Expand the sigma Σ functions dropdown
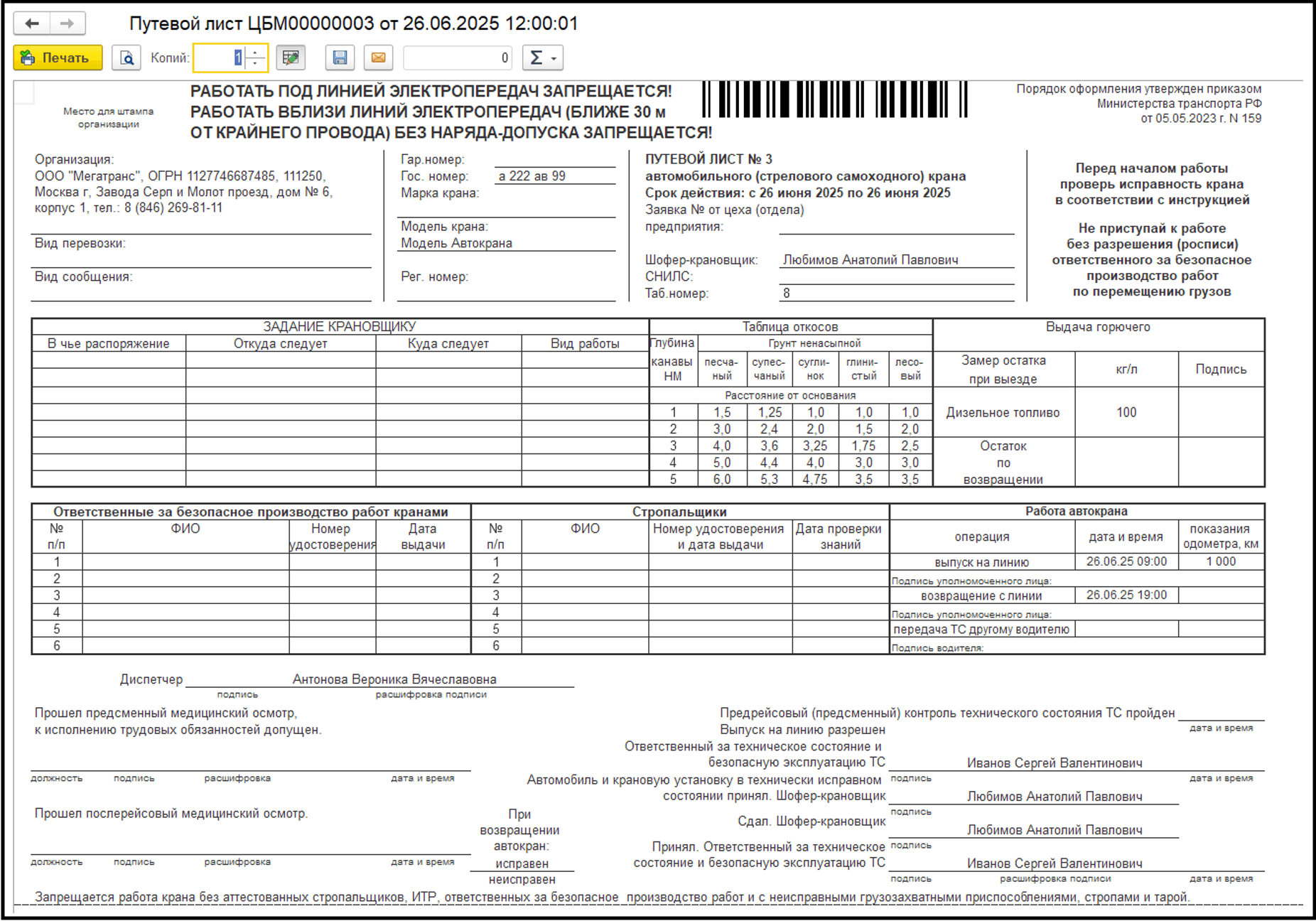The width and height of the screenshot is (1316, 921). [x=543, y=58]
